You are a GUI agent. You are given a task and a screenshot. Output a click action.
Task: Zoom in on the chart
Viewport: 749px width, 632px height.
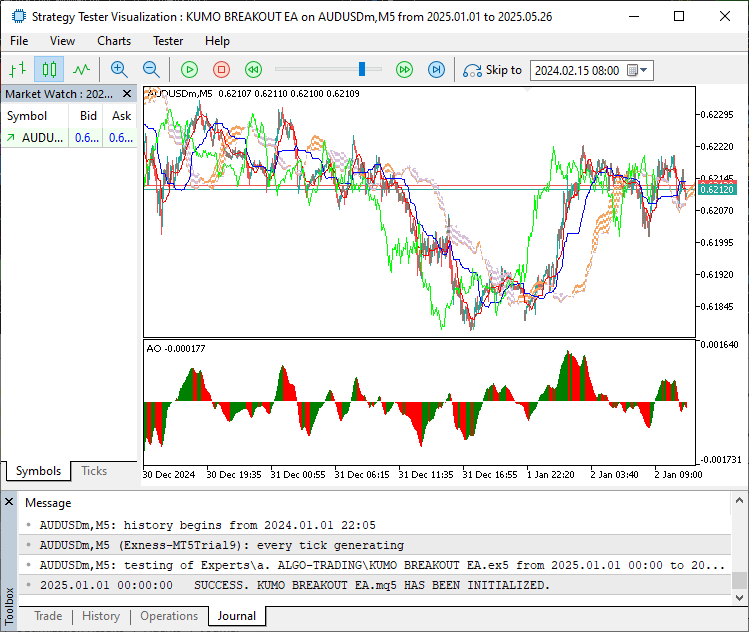(x=119, y=70)
